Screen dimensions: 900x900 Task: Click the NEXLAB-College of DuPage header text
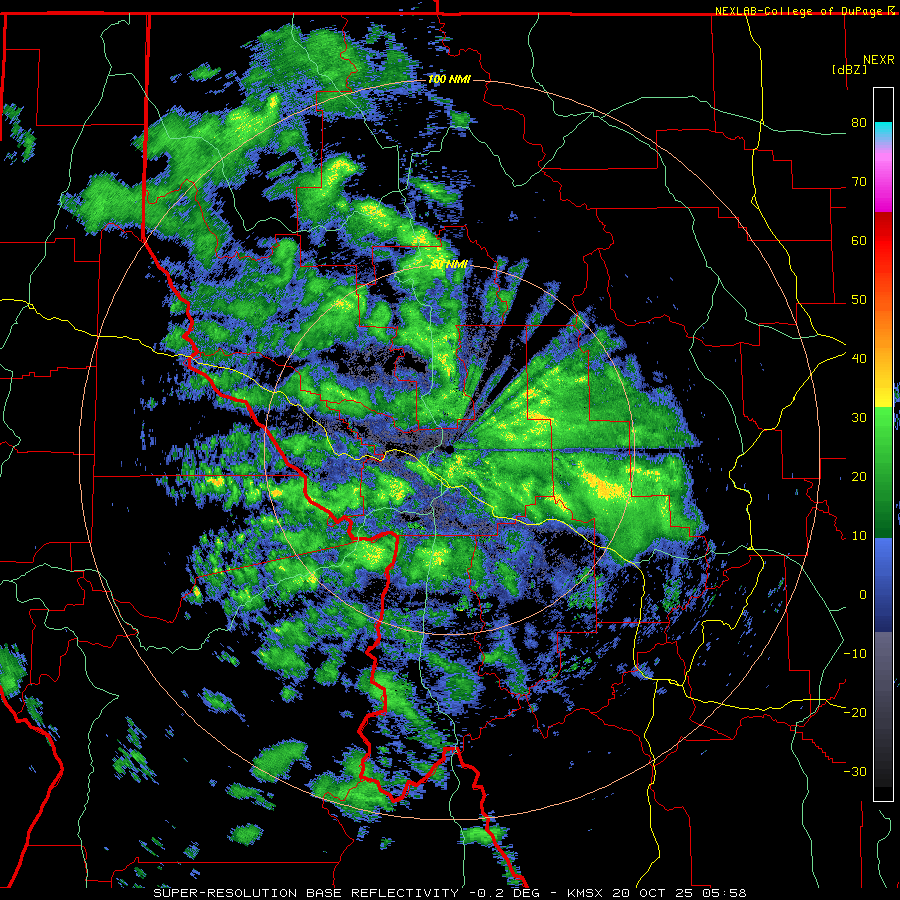point(800,11)
